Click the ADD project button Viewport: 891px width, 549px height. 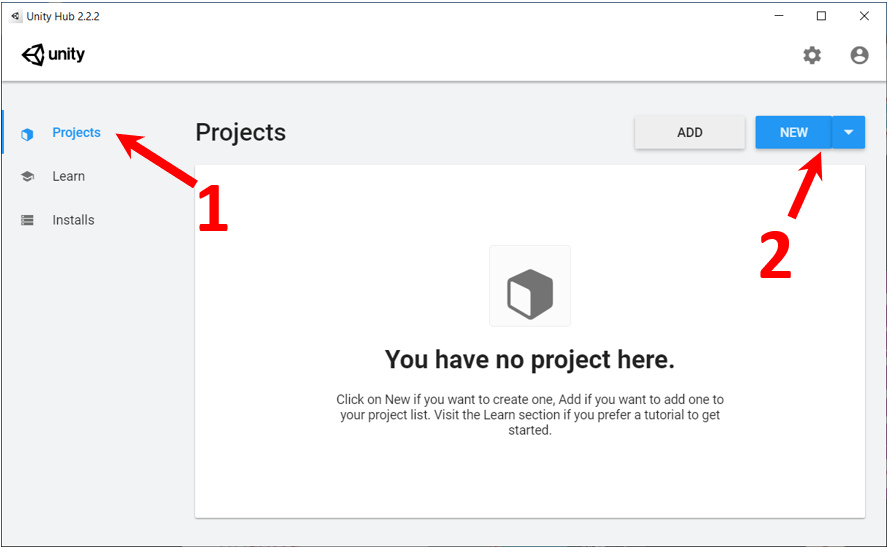tap(690, 132)
